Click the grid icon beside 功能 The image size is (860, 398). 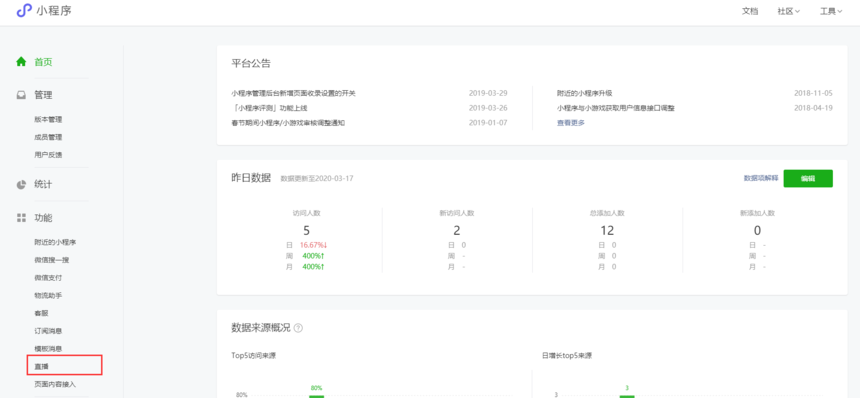click(21, 218)
